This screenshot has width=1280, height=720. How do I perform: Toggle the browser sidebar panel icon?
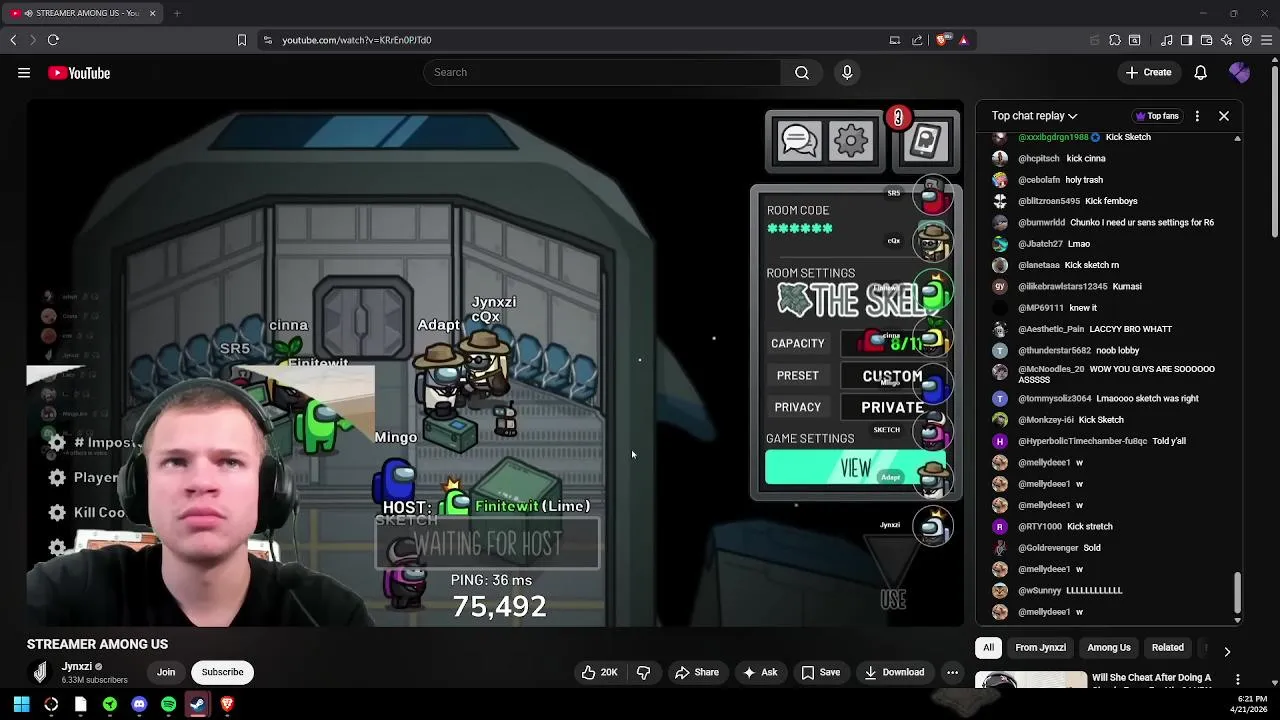(1186, 40)
